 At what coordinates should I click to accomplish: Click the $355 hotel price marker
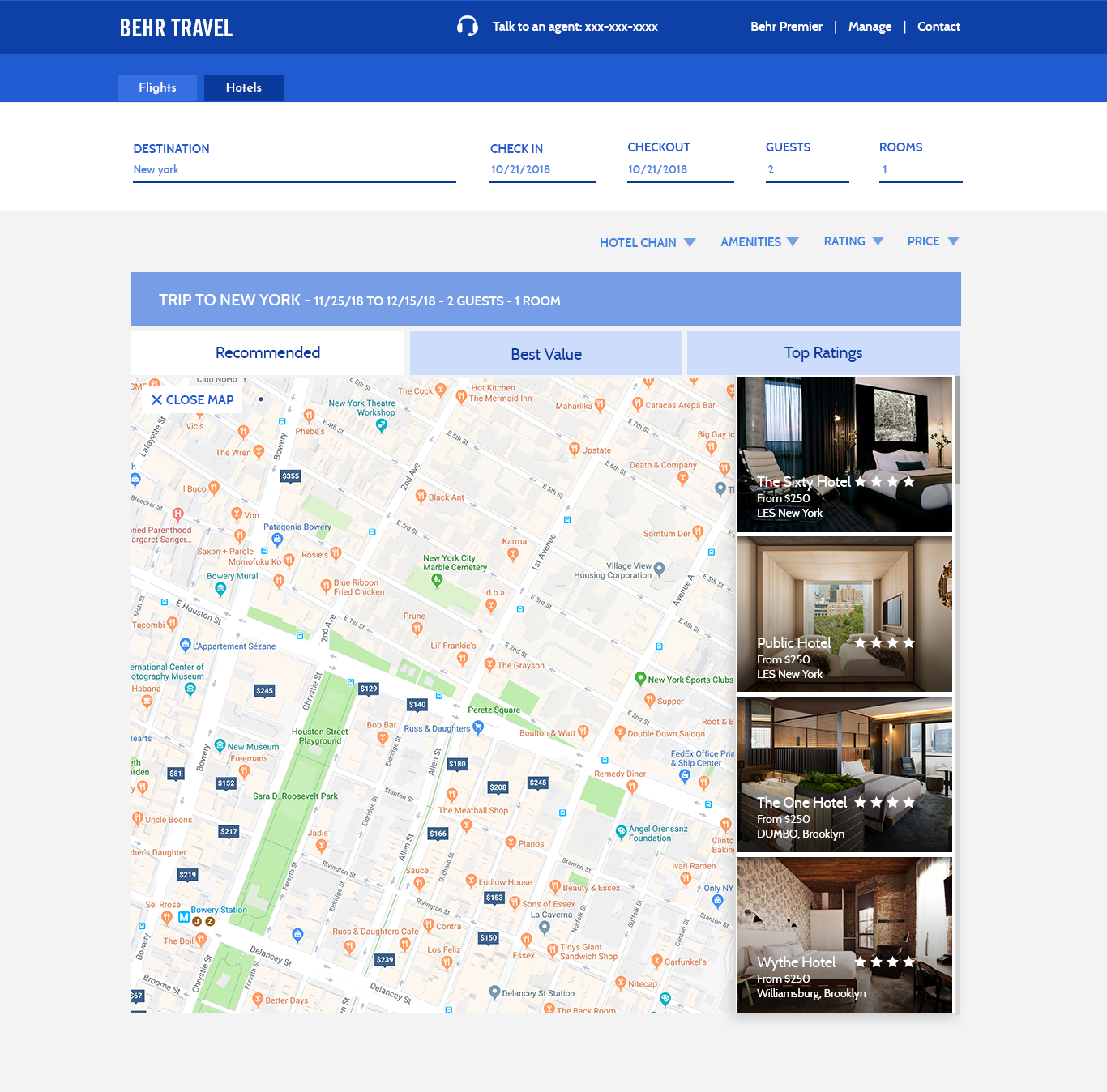tap(291, 476)
